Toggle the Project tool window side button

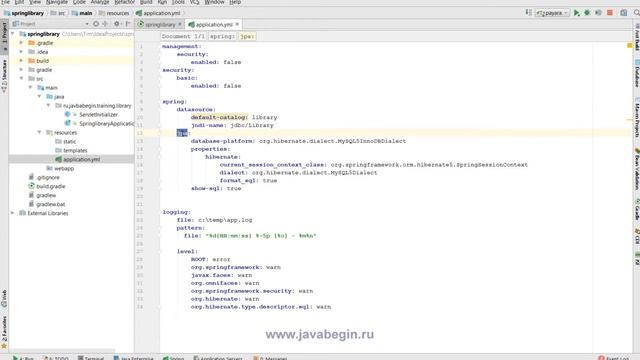(x=4, y=36)
